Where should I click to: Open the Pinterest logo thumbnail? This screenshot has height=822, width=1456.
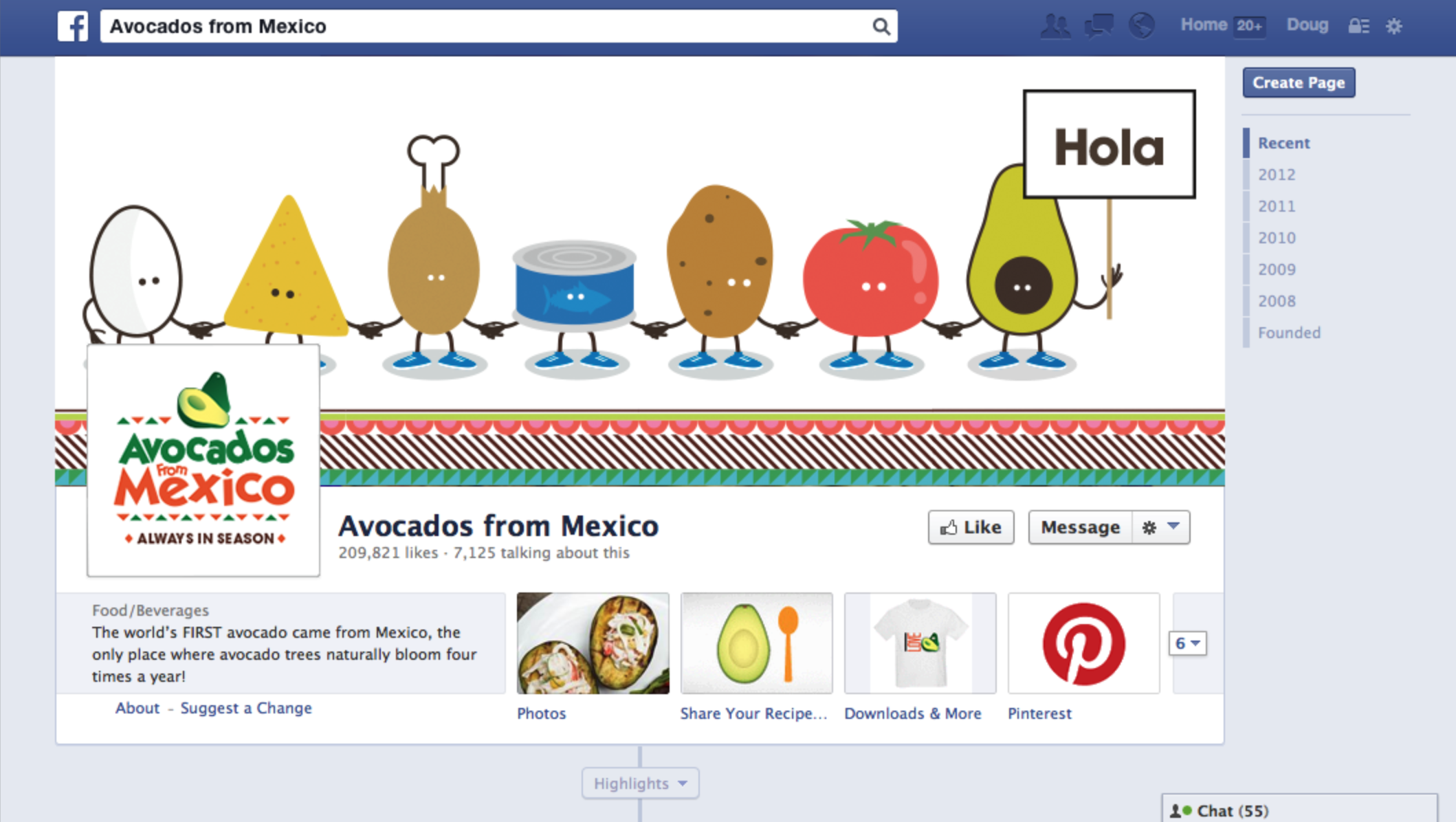[x=1083, y=643]
